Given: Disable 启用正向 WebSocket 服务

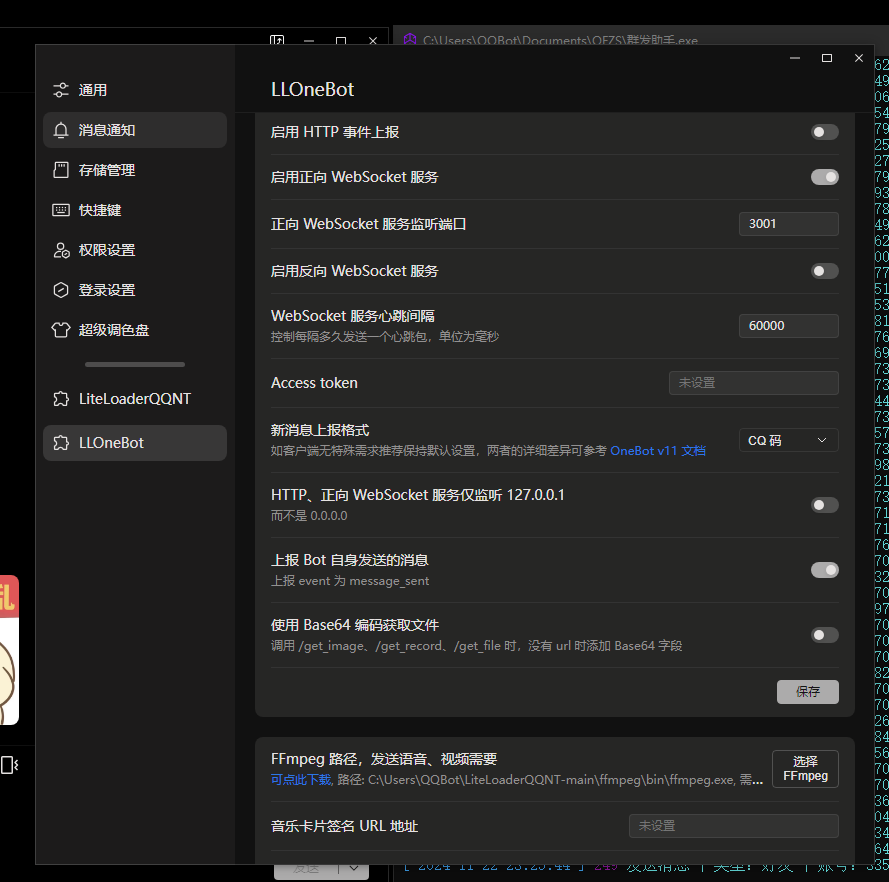Looking at the screenshot, I should 824,176.
